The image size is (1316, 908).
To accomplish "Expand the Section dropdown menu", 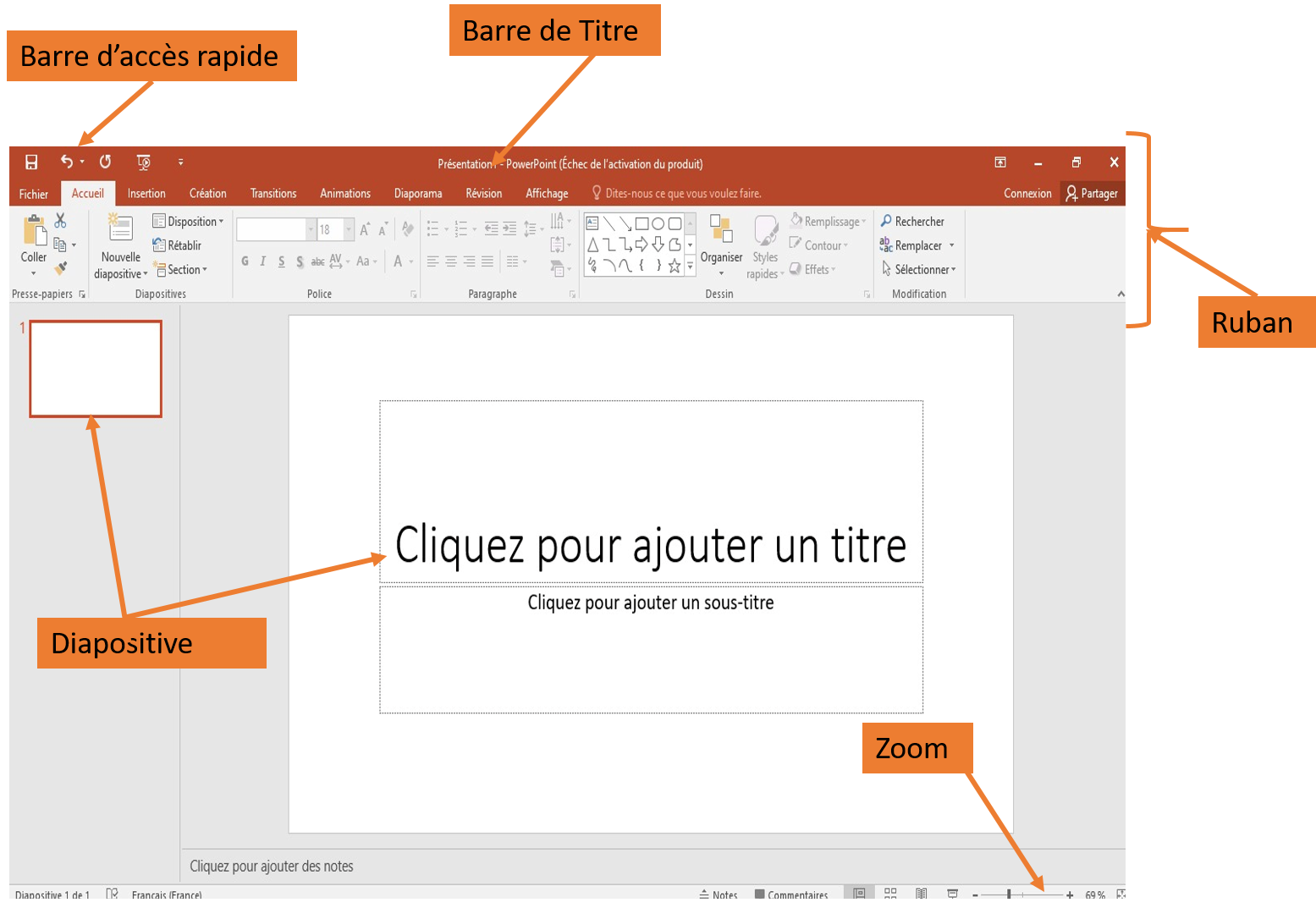I will (x=181, y=270).
